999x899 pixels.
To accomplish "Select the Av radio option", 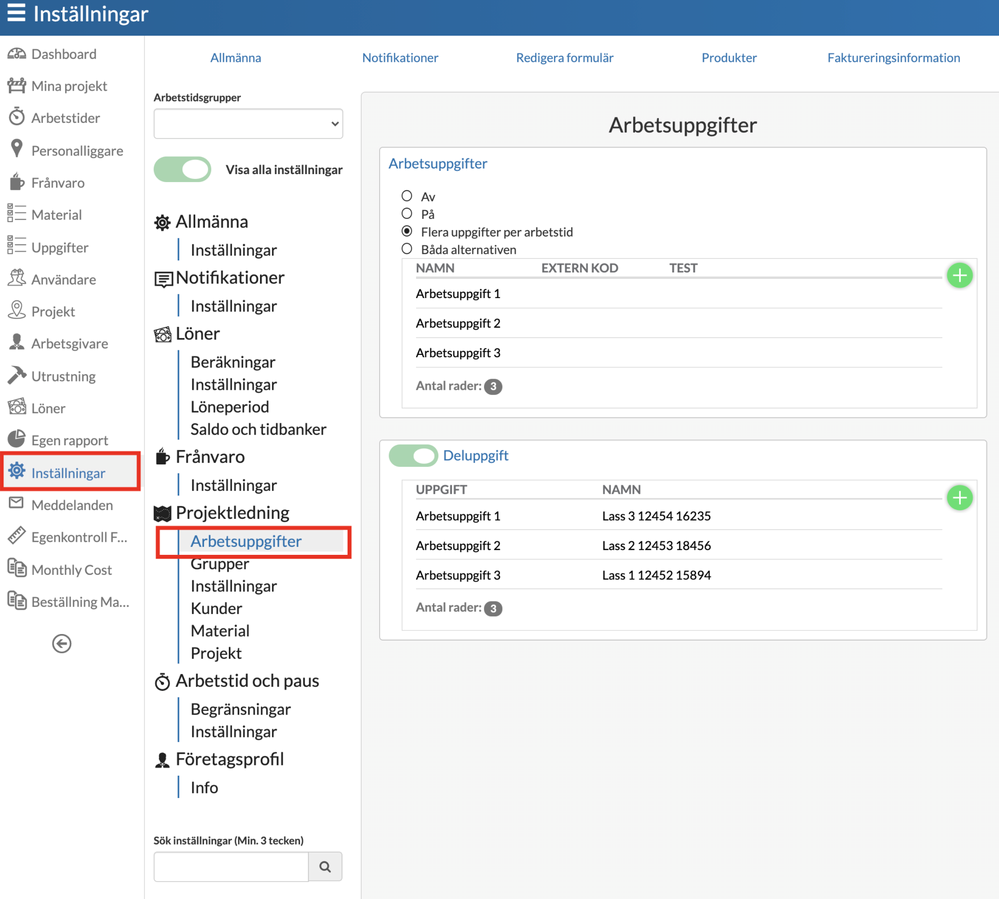I will tap(406, 196).
